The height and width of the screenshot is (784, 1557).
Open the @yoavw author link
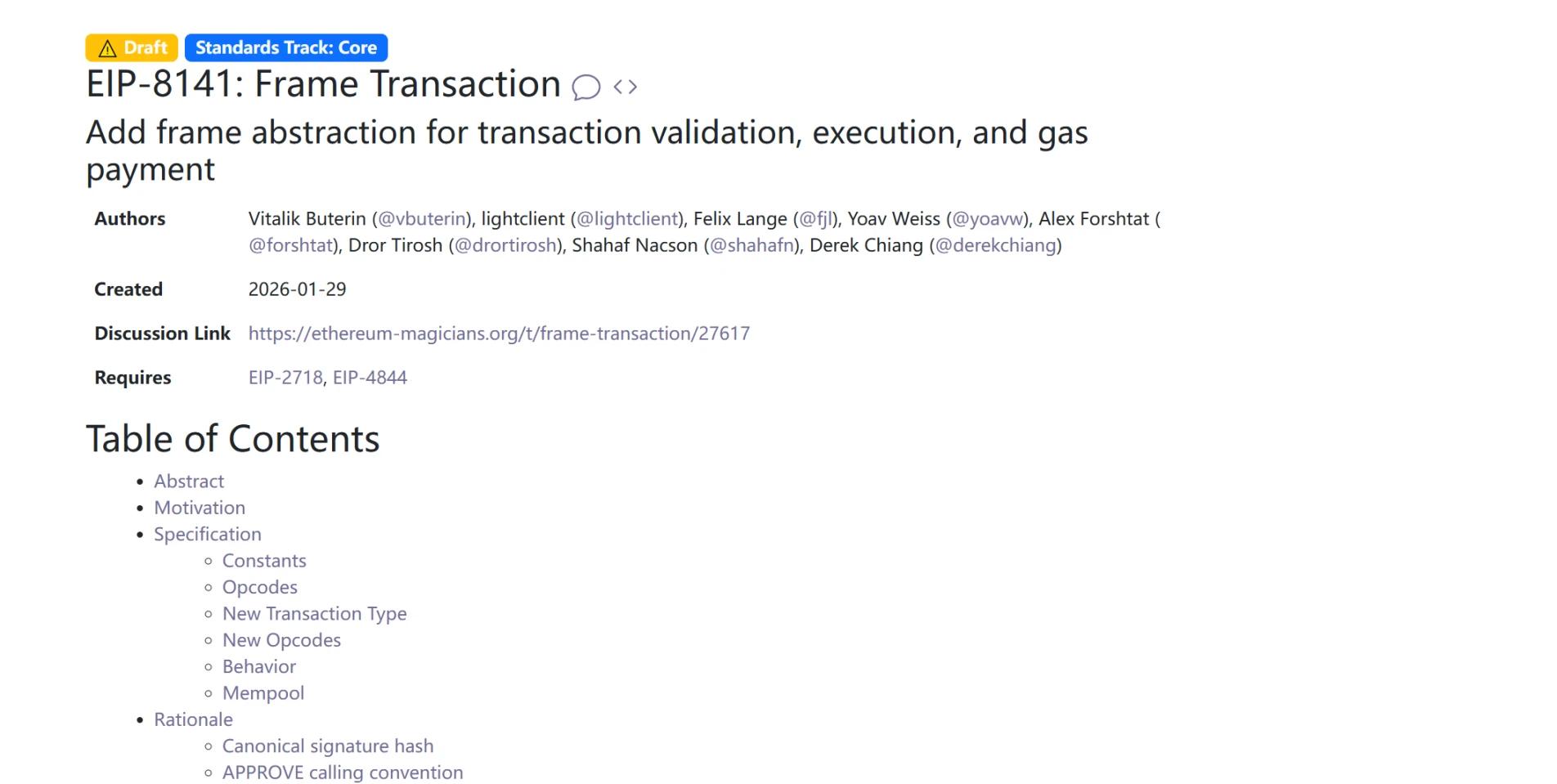[x=988, y=219]
